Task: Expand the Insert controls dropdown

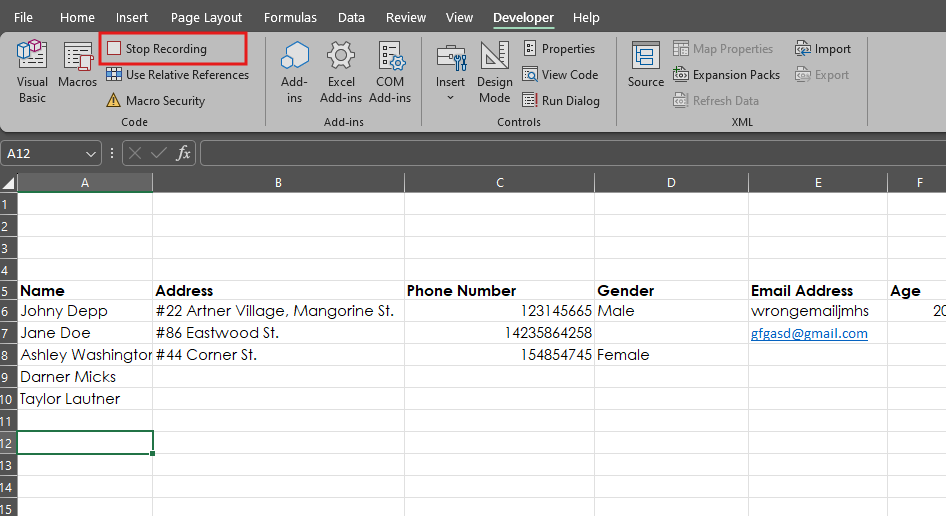Action: pyautogui.click(x=450, y=98)
